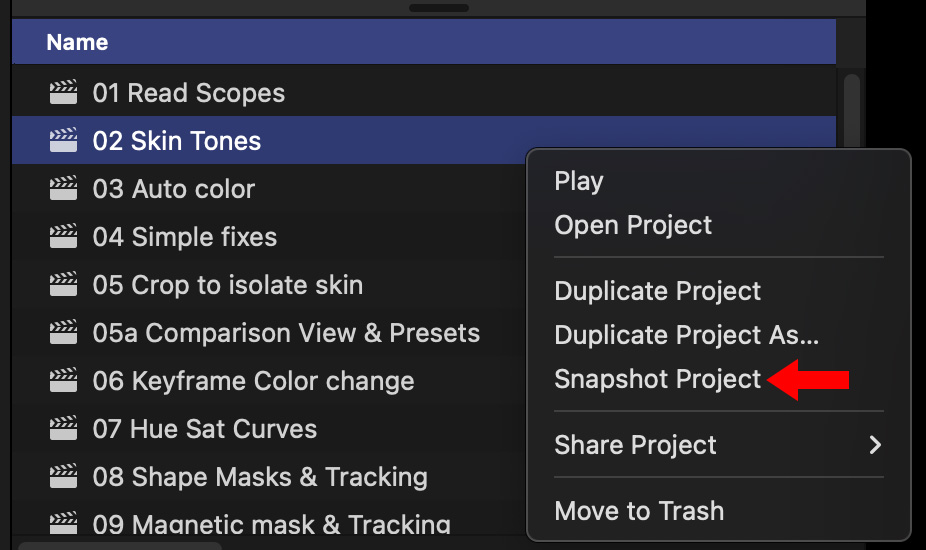
Task: Click the 06 Keyframe Color change icon
Action: [x=63, y=381]
